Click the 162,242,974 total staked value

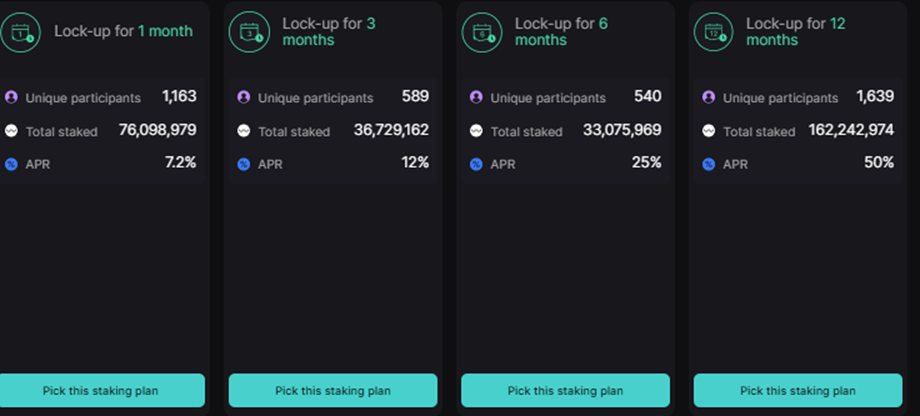[x=847, y=130]
